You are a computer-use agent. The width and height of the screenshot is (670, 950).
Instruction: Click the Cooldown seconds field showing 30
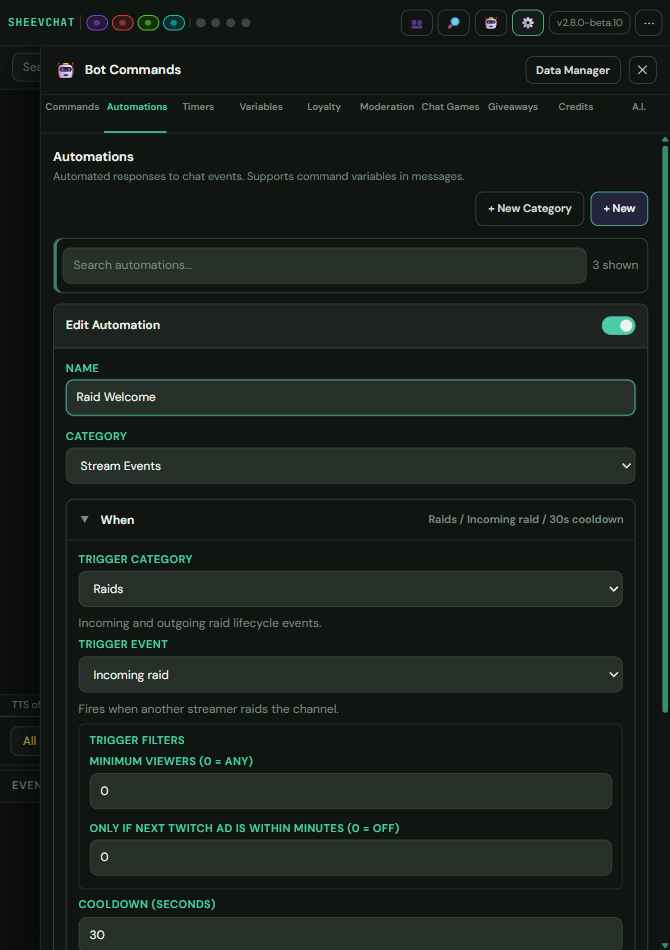coord(350,934)
